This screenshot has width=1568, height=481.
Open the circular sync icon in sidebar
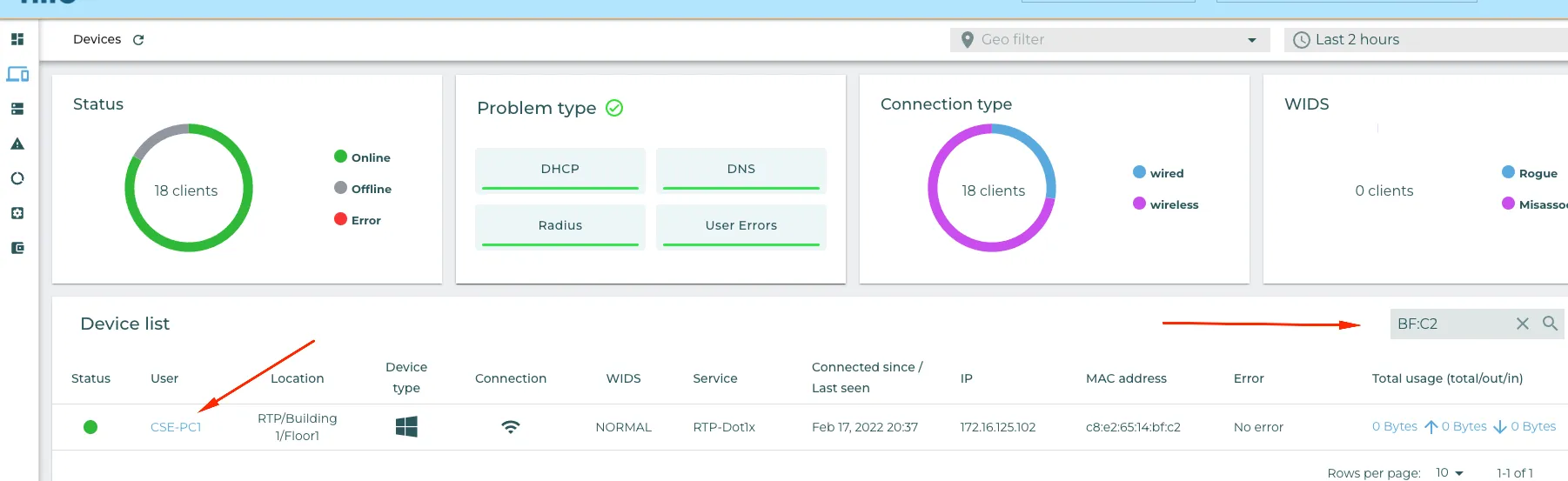[x=17, y=178]
